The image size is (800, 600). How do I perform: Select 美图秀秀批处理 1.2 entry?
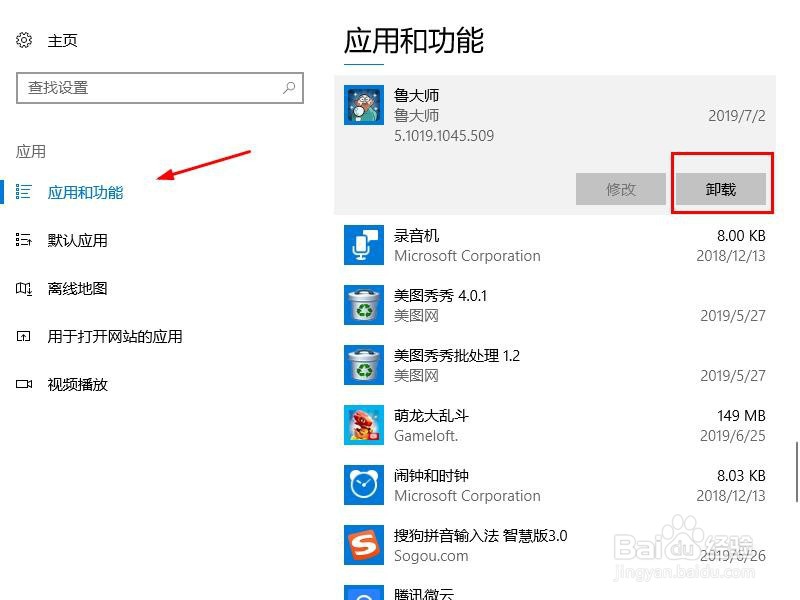555,365
